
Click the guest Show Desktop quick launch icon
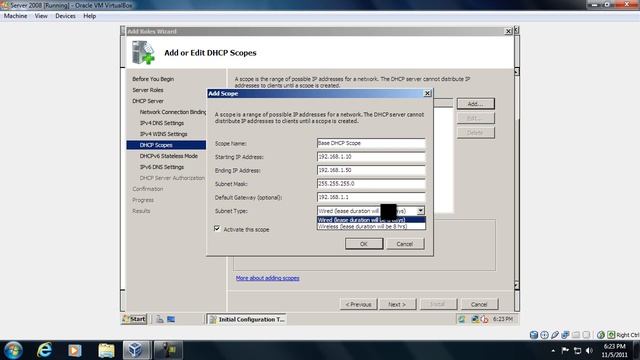[x=171, y=319]
